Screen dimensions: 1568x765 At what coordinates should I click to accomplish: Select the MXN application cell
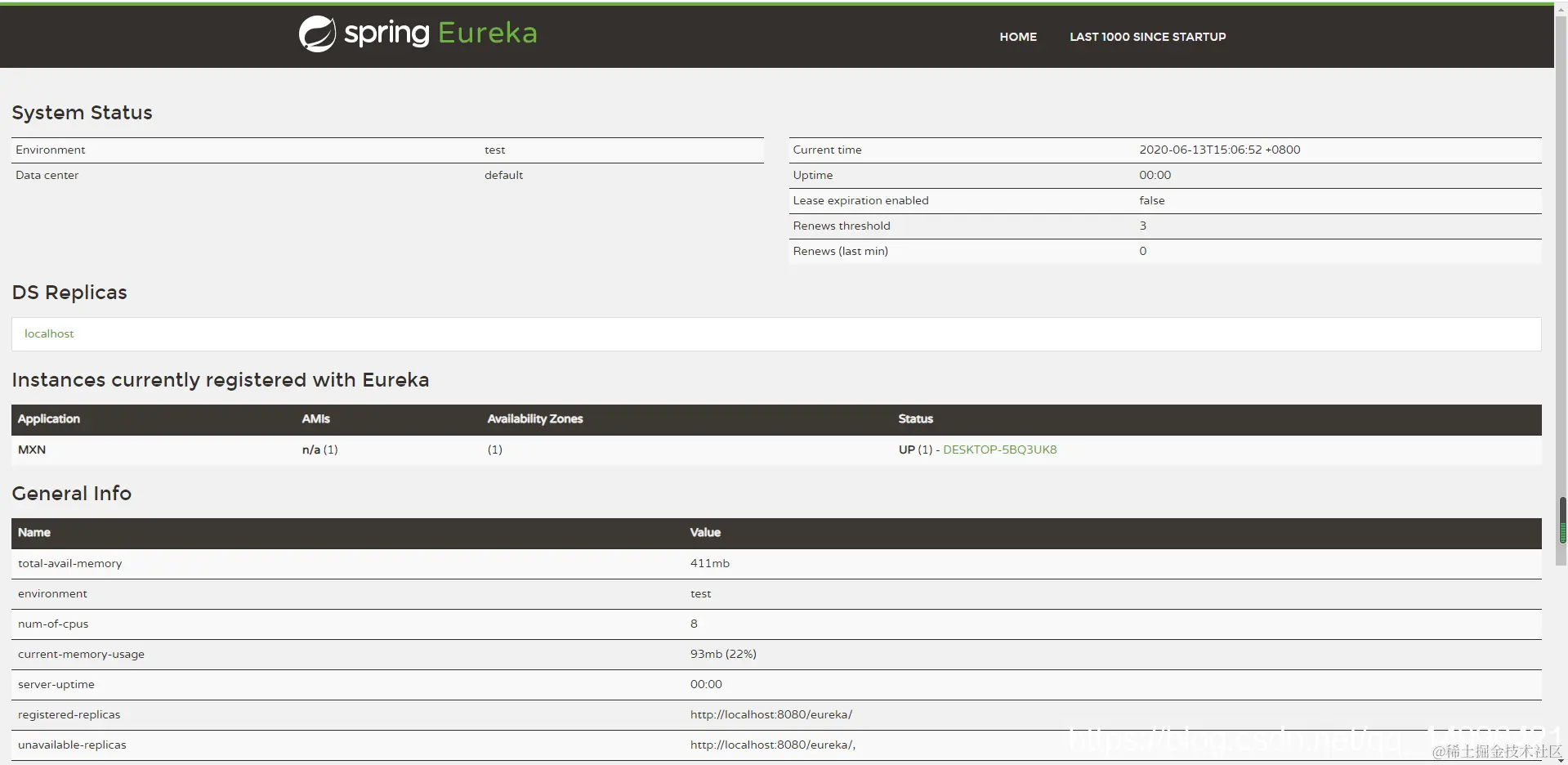tap(32, 450)
